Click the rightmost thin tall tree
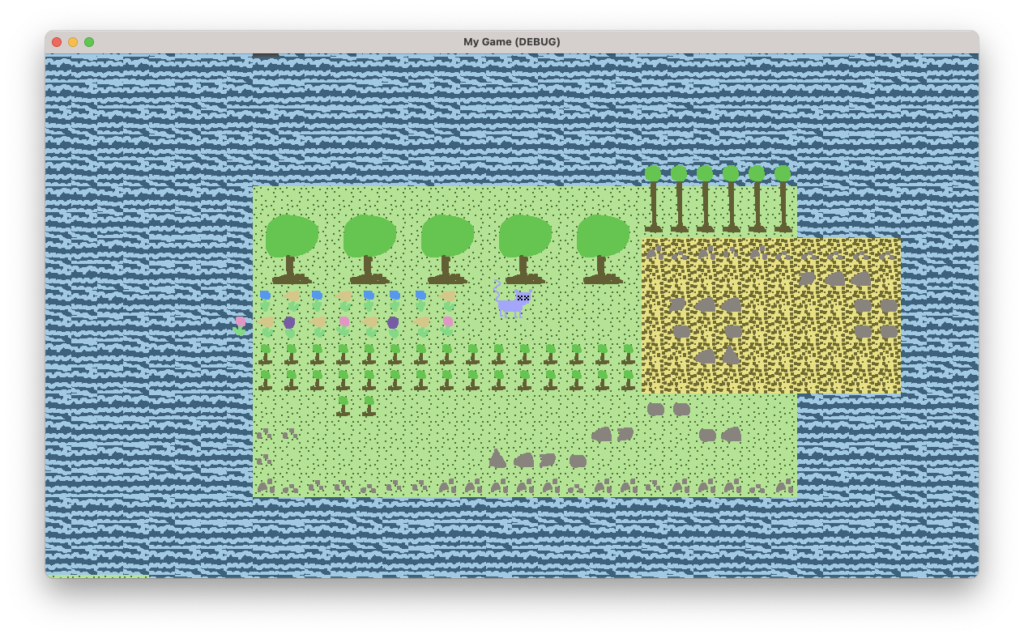The width and height of the screenshot is (1024, 638). tap(782, 199)
